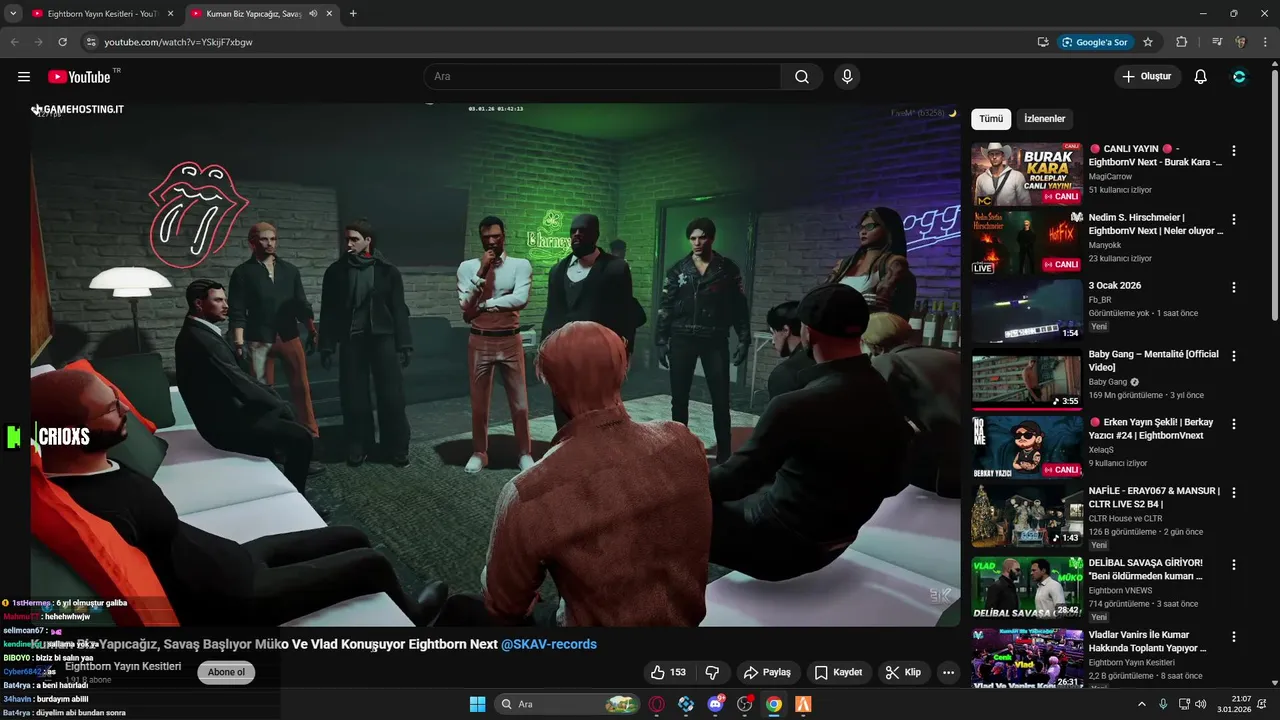The image size is (1280, 720).
Task: Open options for DELİBAL SAVAŞA GİRİYOR video
Action: pyautogui.click(x=1234, y=564)
